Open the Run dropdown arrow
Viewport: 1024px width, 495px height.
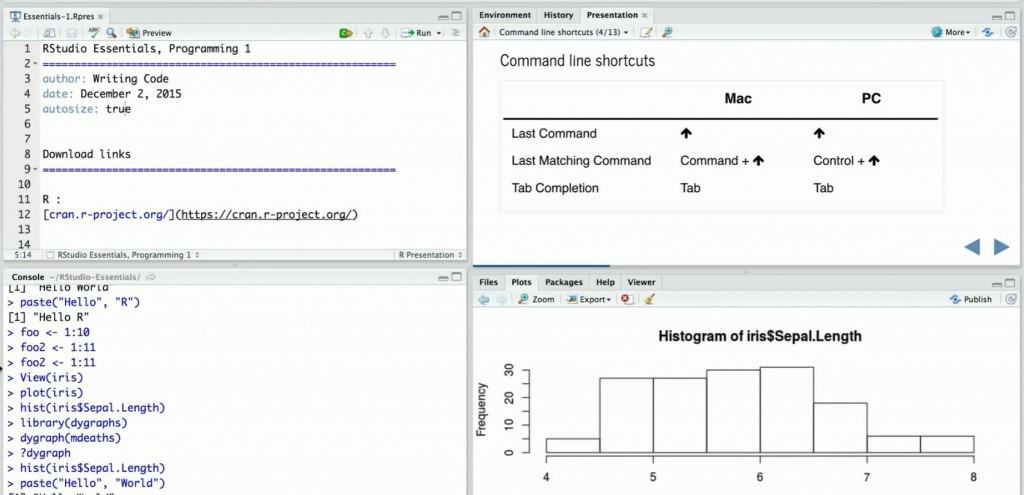click(x=439, y=33)
